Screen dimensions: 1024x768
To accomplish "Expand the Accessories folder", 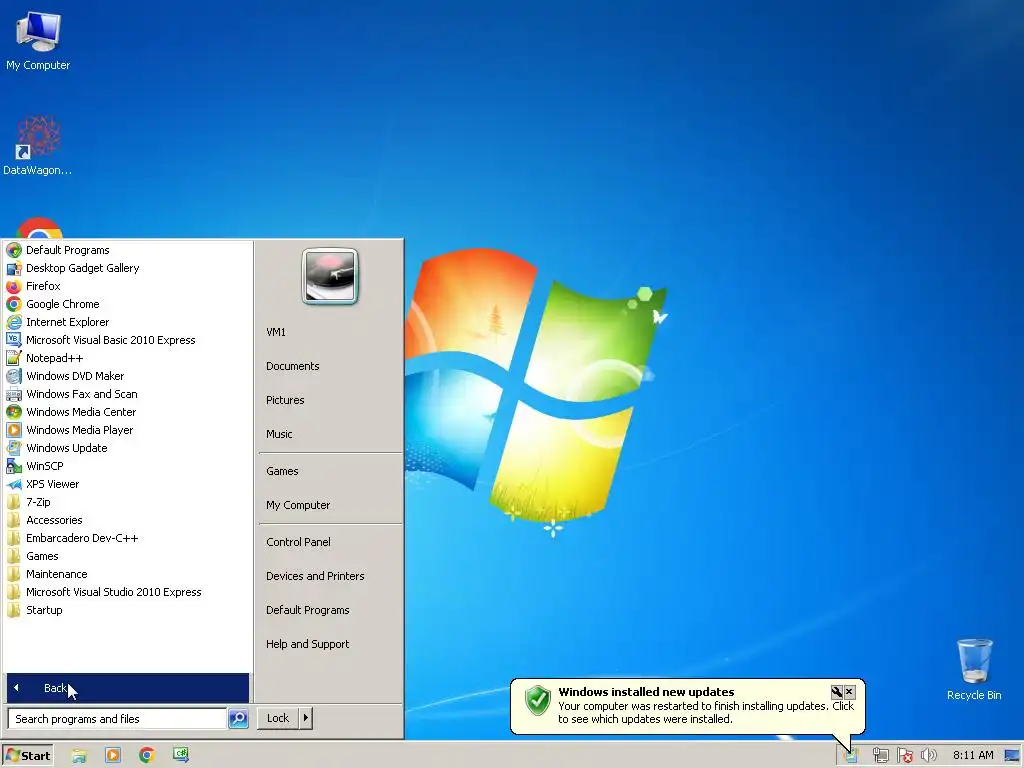I will tap(54, 520).
